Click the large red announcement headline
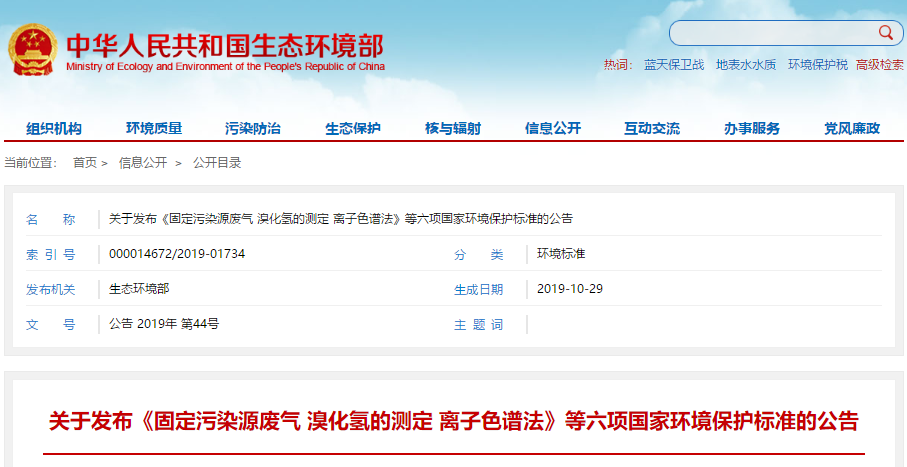907x467 pixels. click(454, 421)
